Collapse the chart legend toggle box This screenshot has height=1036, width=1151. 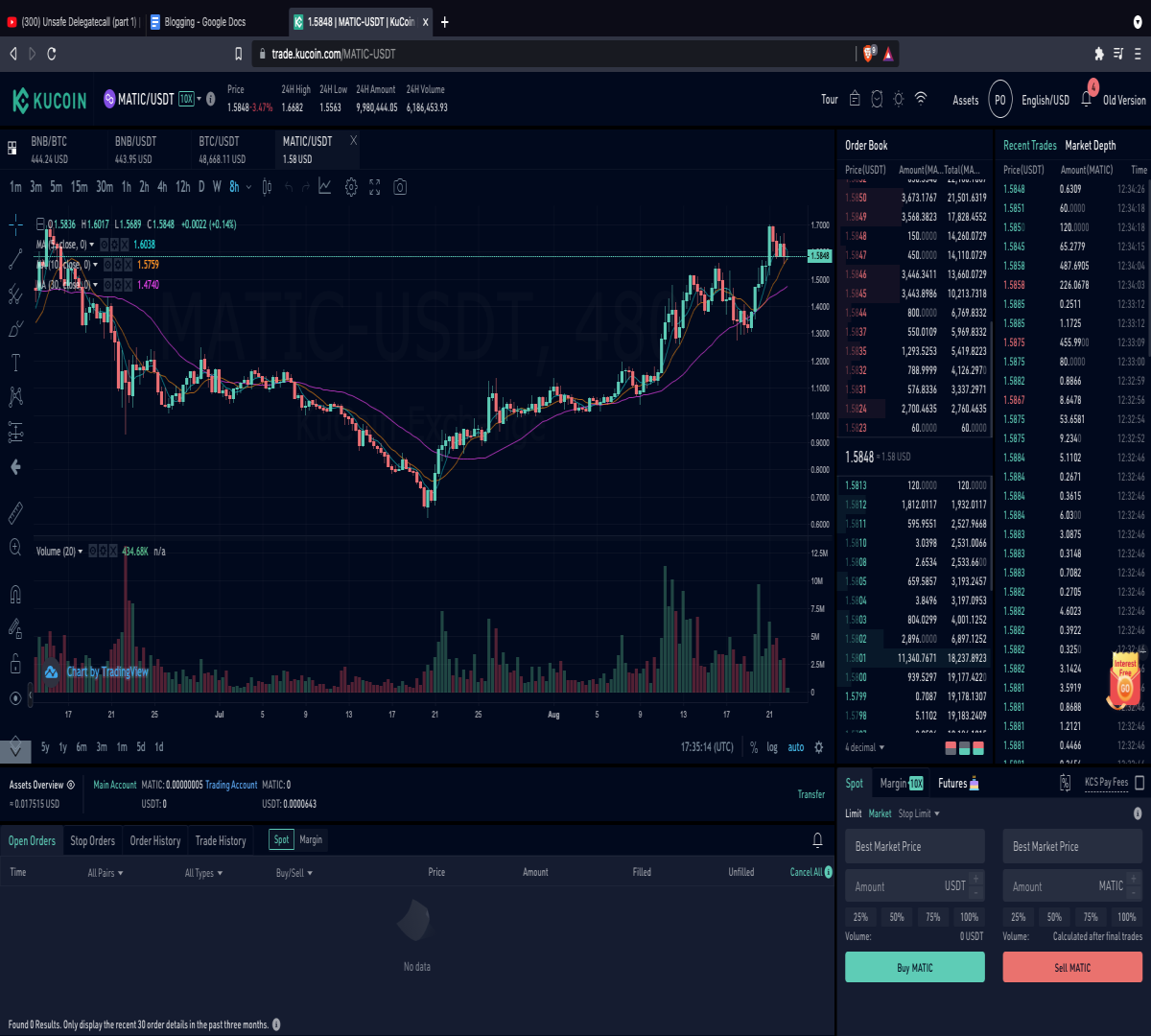coord(40,224)
